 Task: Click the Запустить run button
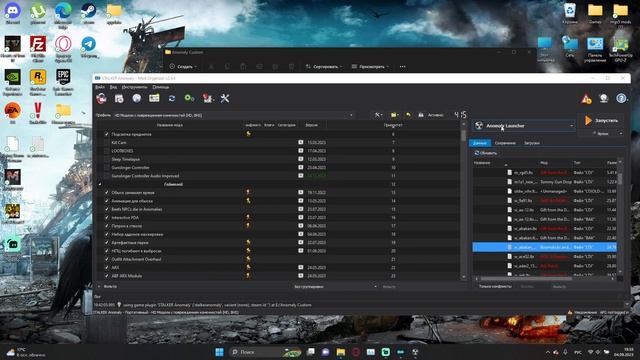(602, 120)
